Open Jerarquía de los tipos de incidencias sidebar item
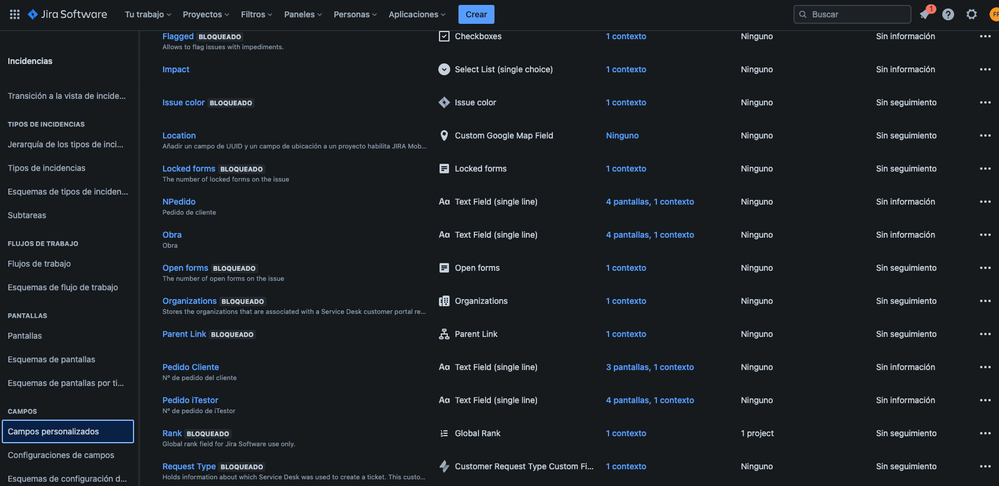999x486 pixels. [x=68, y=145]
